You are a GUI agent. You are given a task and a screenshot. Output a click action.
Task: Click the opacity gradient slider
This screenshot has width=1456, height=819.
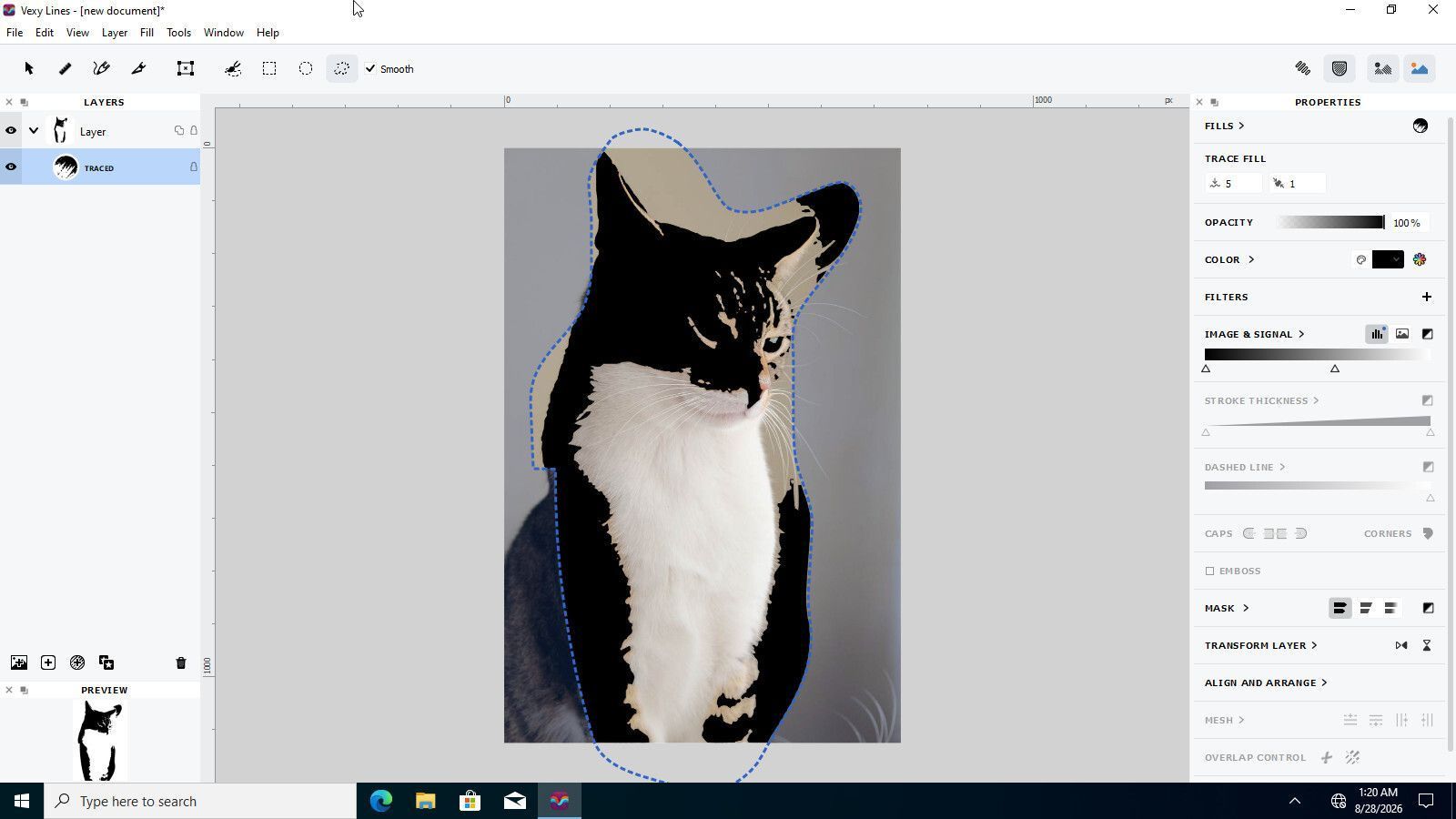click(1330, 222)
